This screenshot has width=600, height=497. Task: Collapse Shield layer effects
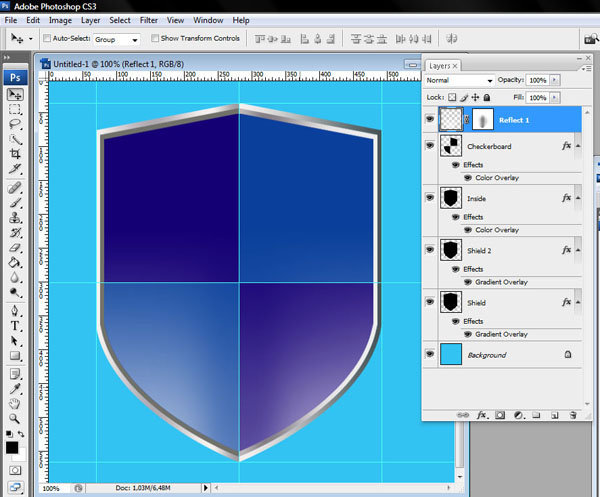click(x=578, y=302)
